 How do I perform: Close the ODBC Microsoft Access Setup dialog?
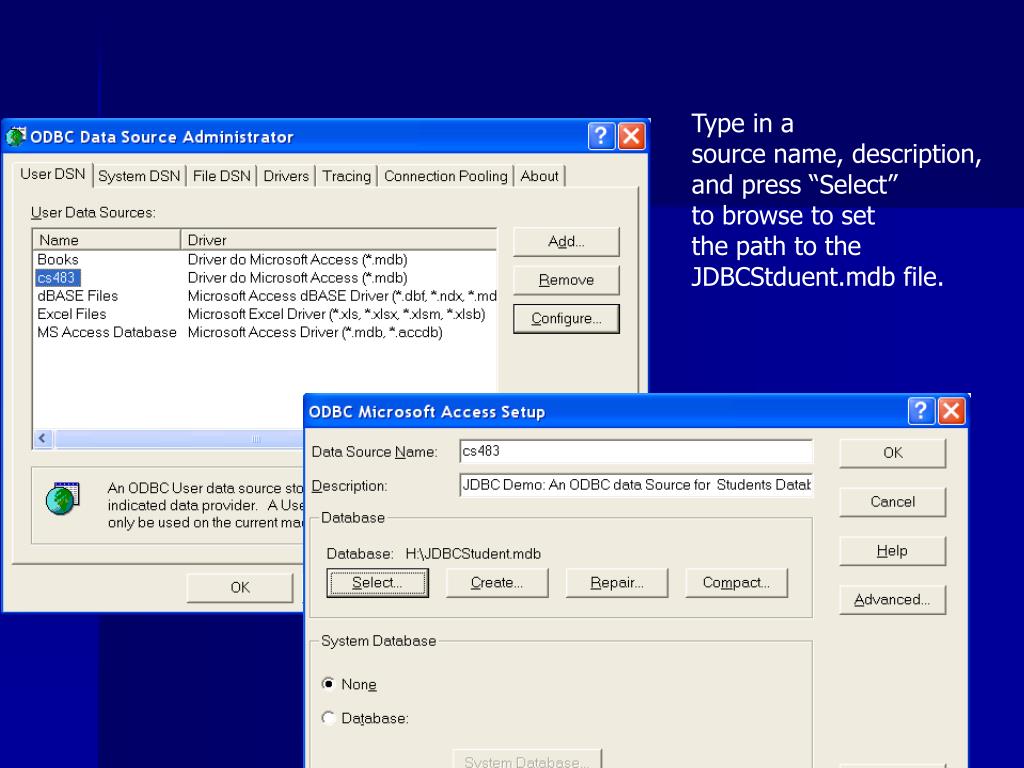click(x=951, y=411)
